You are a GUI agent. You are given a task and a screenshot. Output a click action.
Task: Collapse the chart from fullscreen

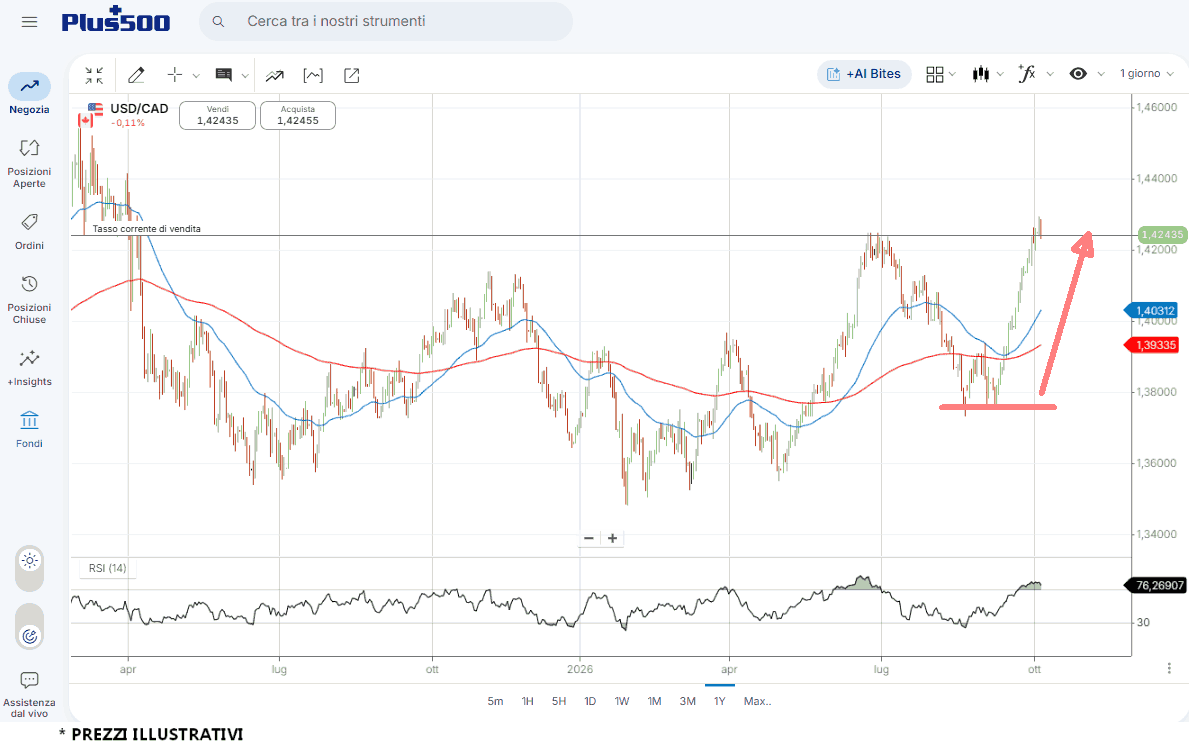coord(94,75)
